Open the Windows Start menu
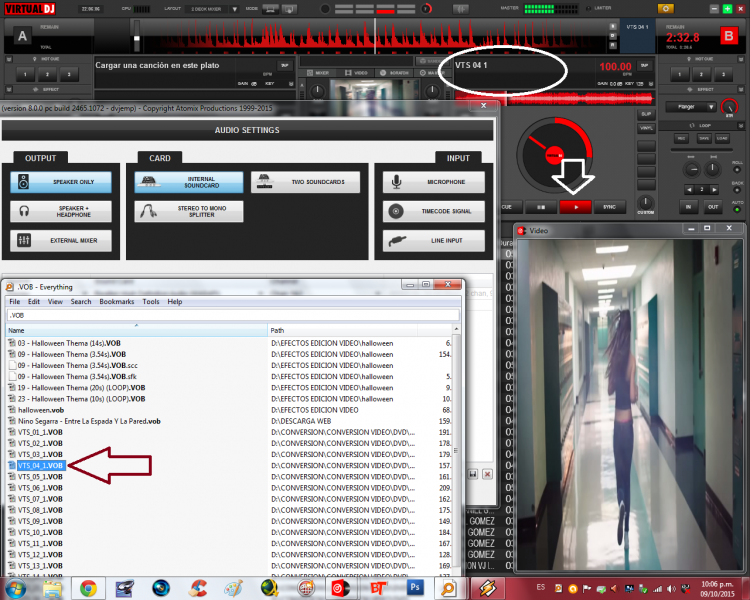 click(15, 589)
